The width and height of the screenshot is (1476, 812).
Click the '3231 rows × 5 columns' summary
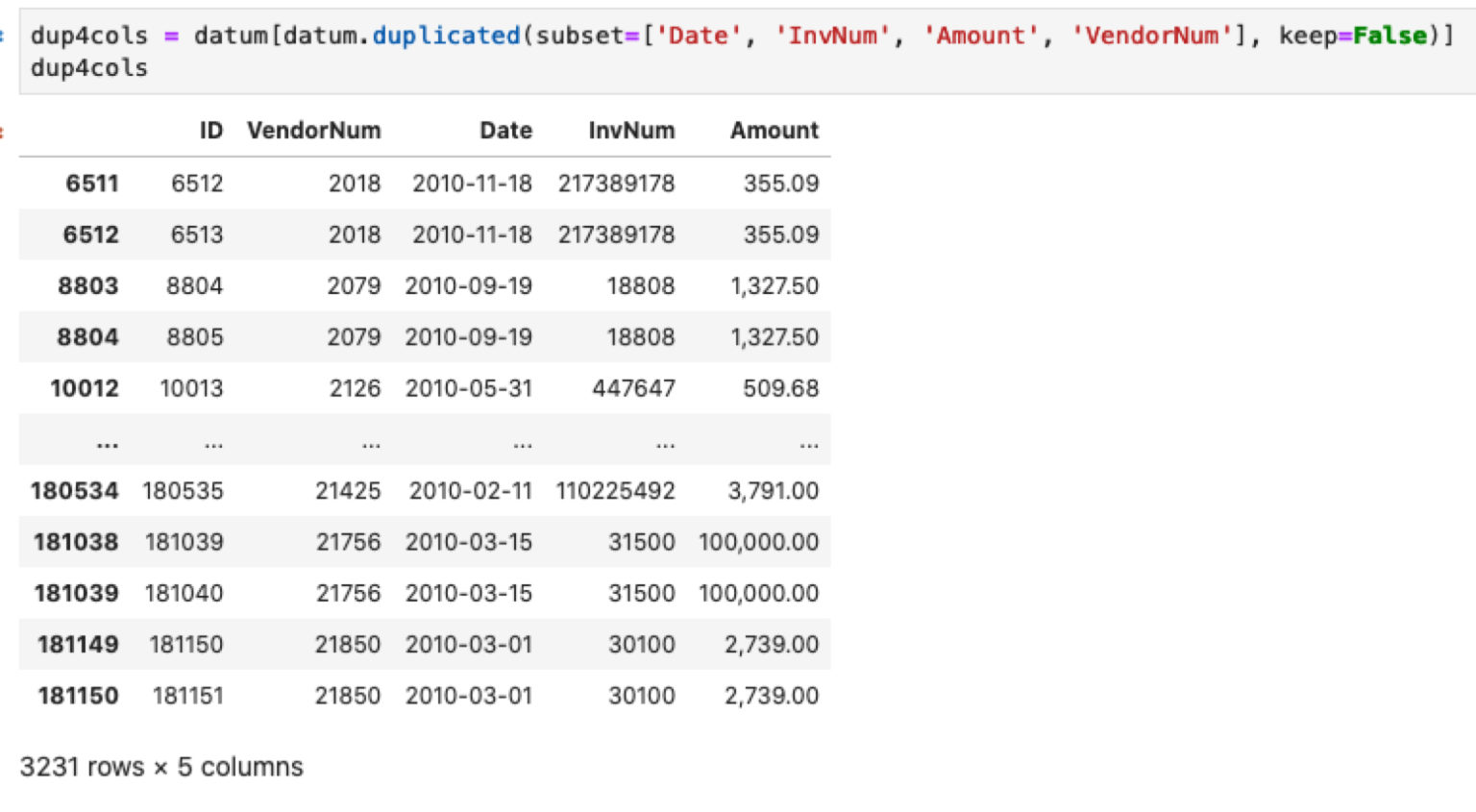(161, 767)
